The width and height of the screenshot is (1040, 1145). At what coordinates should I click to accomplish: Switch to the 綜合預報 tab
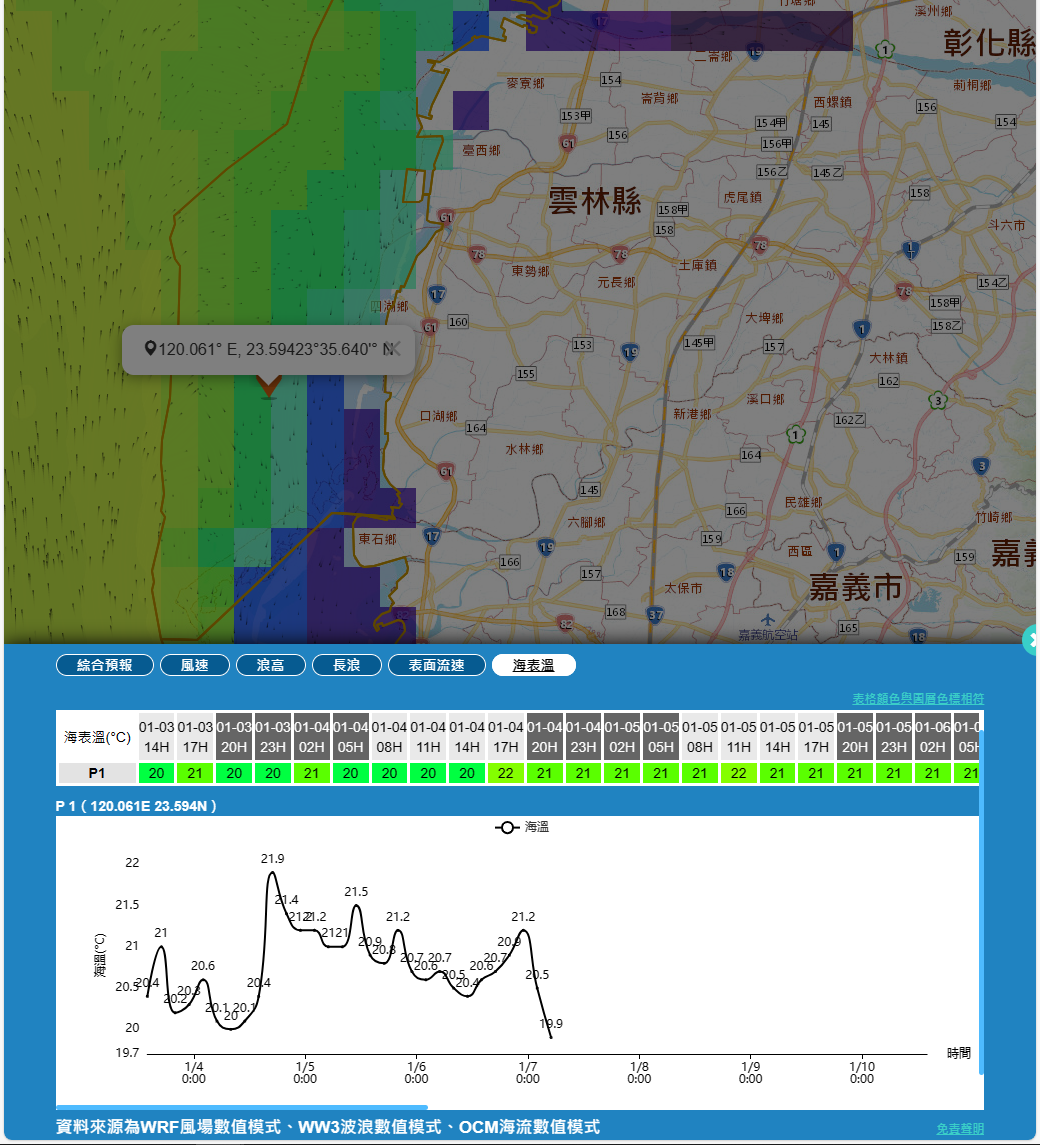[x=105, y=665]
